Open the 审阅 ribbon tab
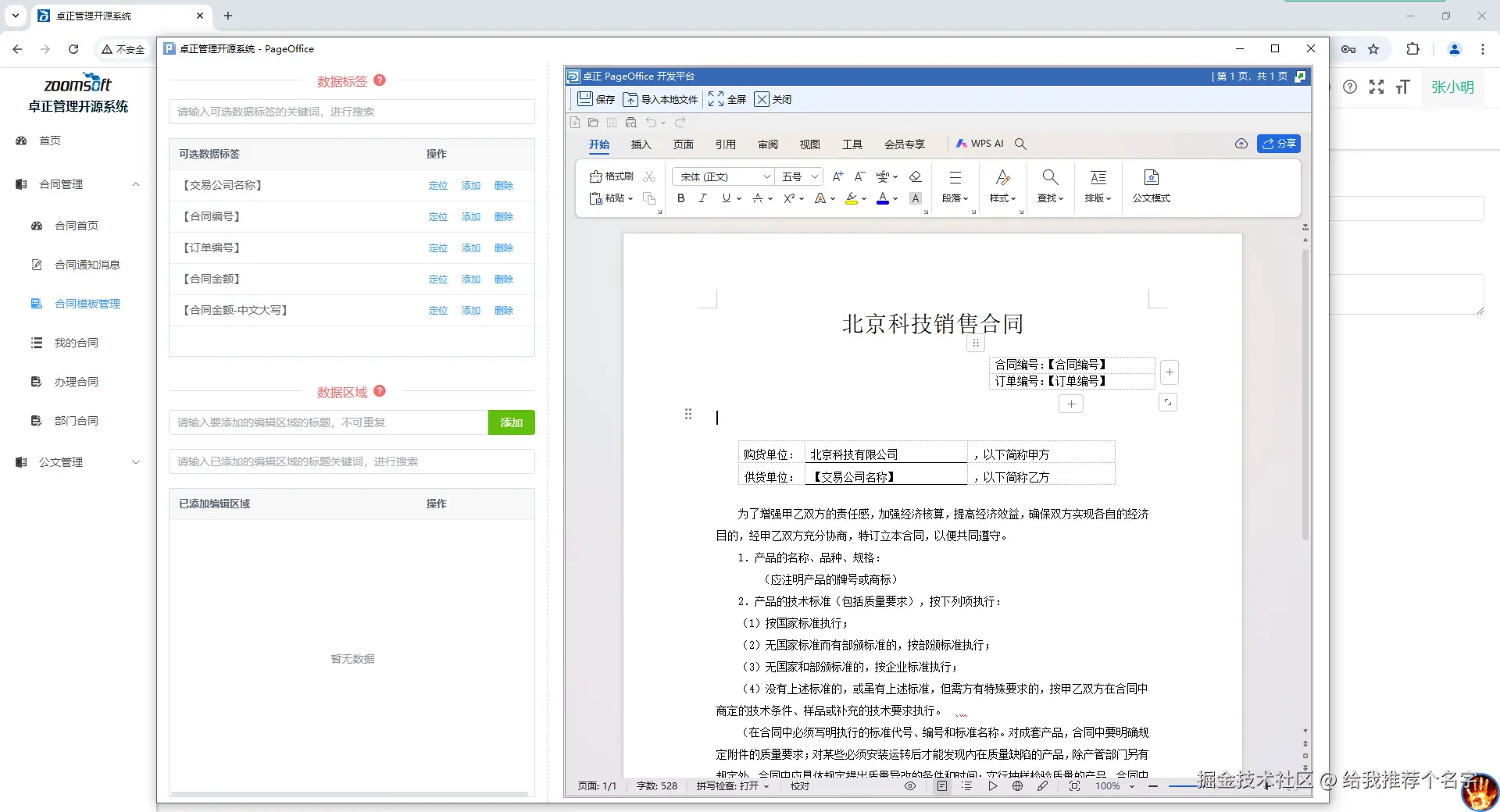The height and width of the screenshot is (812, 1500). click(767, 144)
